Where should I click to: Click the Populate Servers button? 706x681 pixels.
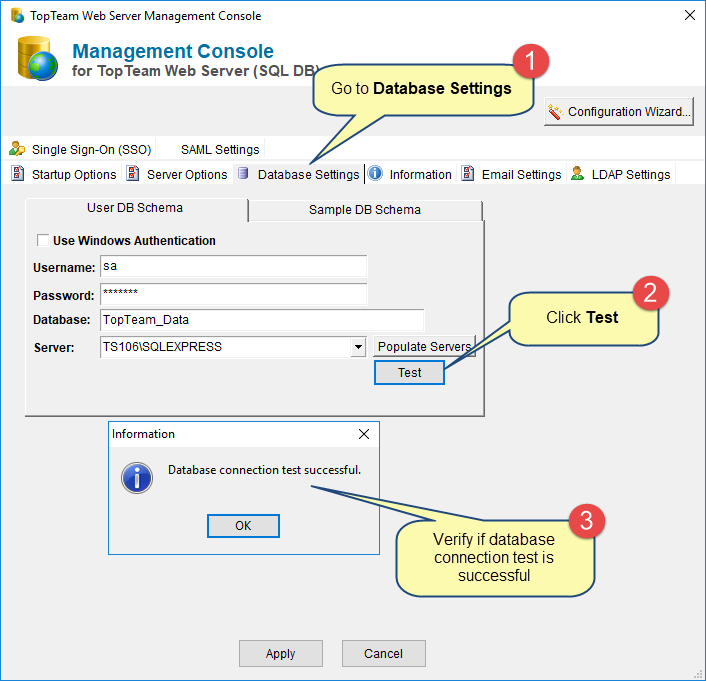[x=425, y=346]
